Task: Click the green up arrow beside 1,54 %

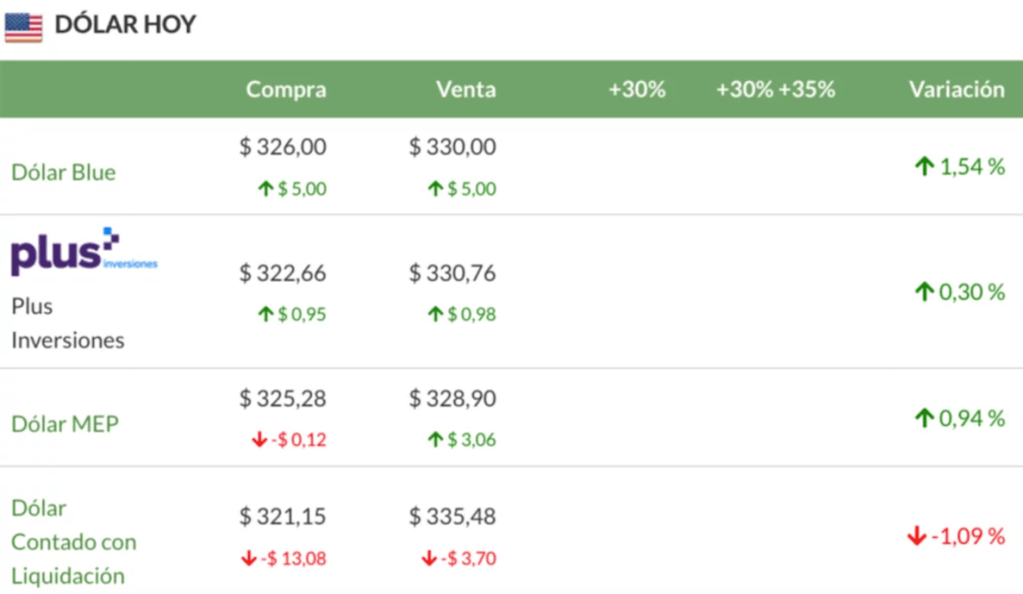Action: [924, 167]
